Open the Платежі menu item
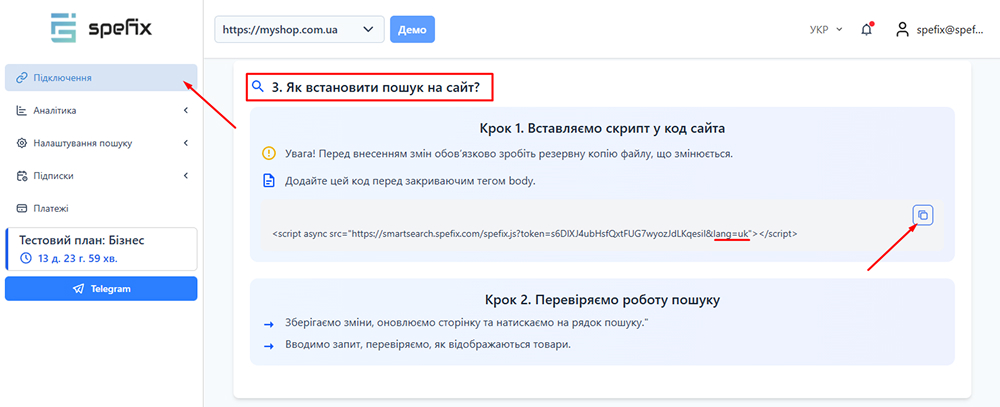This screenshot has height=407, width=1000. click(x=101, y=208)
